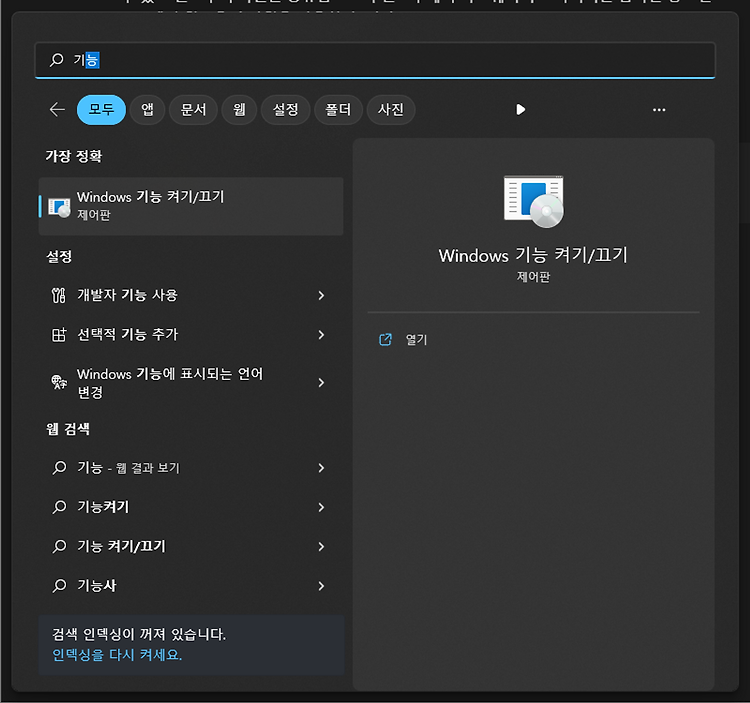
Task: Expand chevron for Windows 기능에 표시되는 언어 변경
Action: (321, 383)
